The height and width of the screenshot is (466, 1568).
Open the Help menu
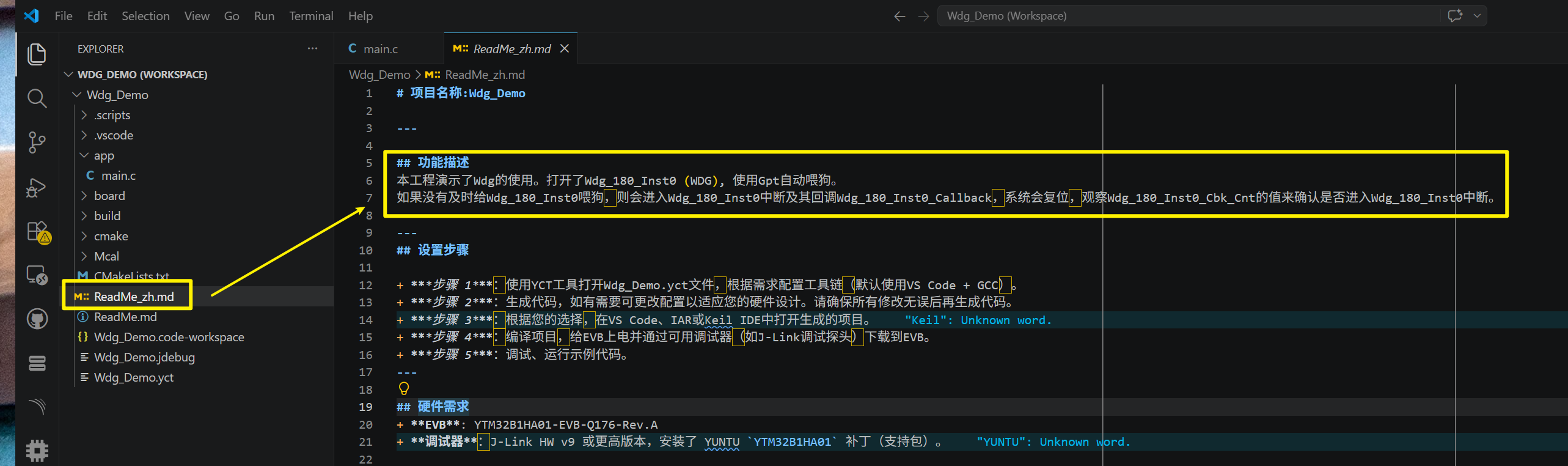(x=361, y=16)
